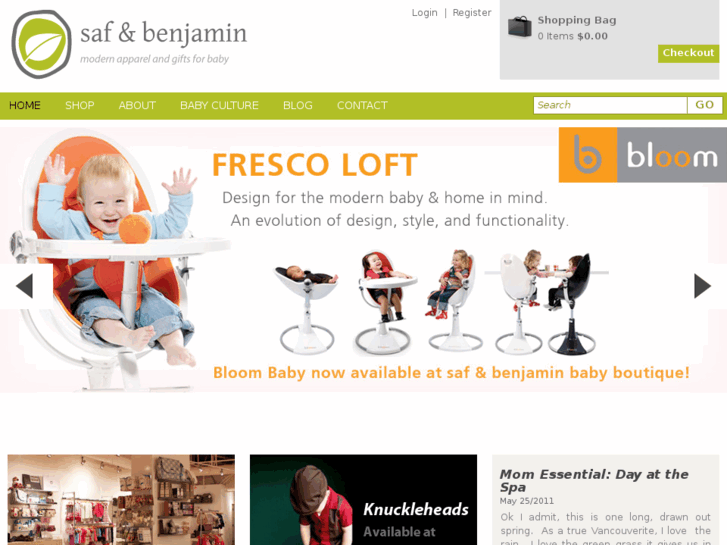
Task: Open the shopping bag icon
Action: click(x=519, y=27)
